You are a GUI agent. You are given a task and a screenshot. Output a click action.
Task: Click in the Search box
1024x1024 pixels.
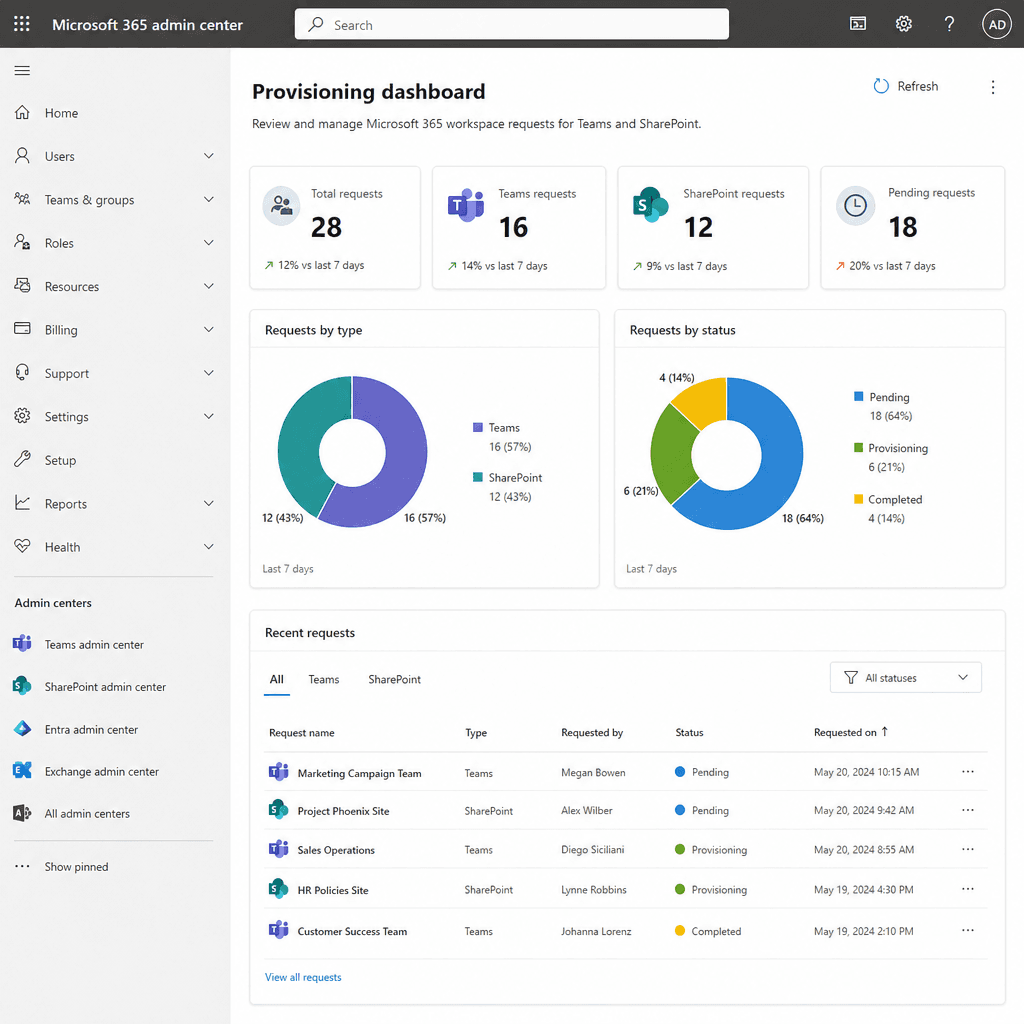[x=511, y=24]
